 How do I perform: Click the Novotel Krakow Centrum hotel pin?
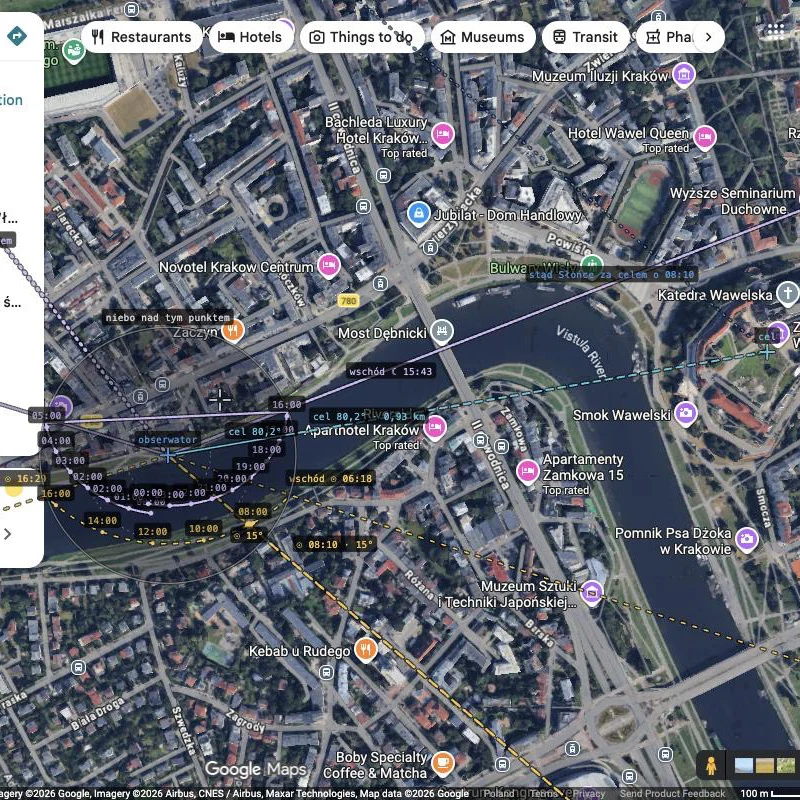329,265
